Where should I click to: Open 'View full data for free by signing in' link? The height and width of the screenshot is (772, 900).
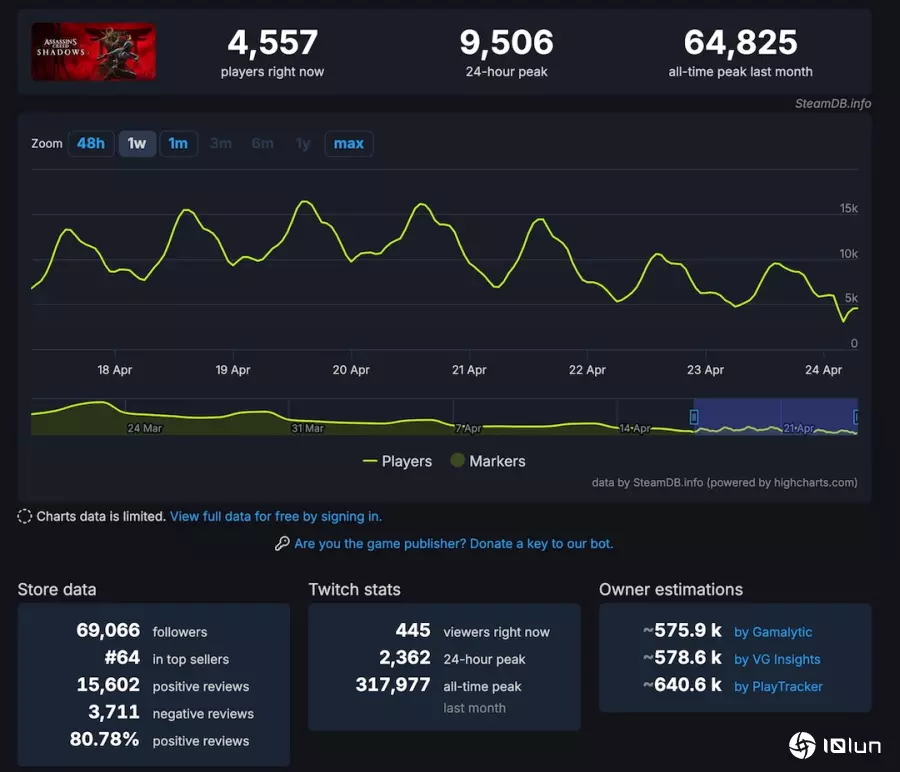pos(276,517)
